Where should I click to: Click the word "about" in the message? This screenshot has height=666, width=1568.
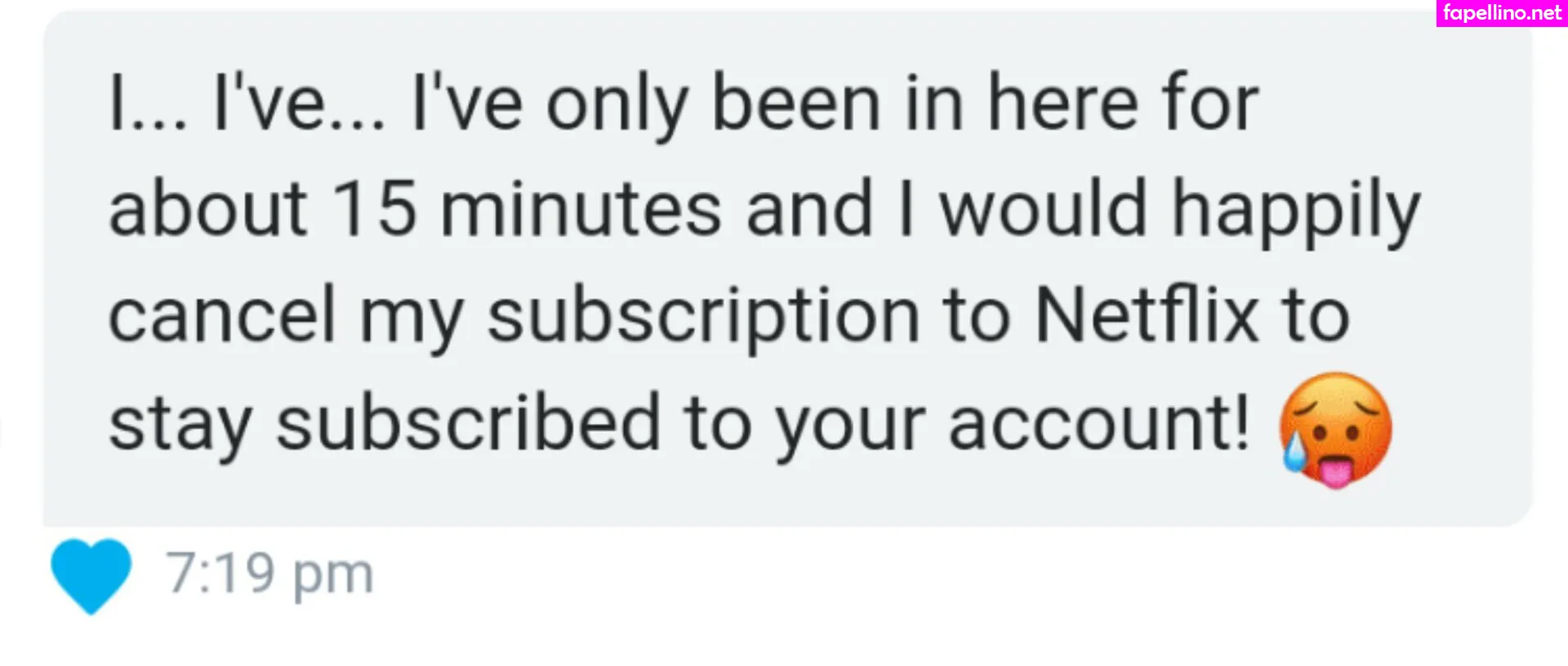coord(207,209)
